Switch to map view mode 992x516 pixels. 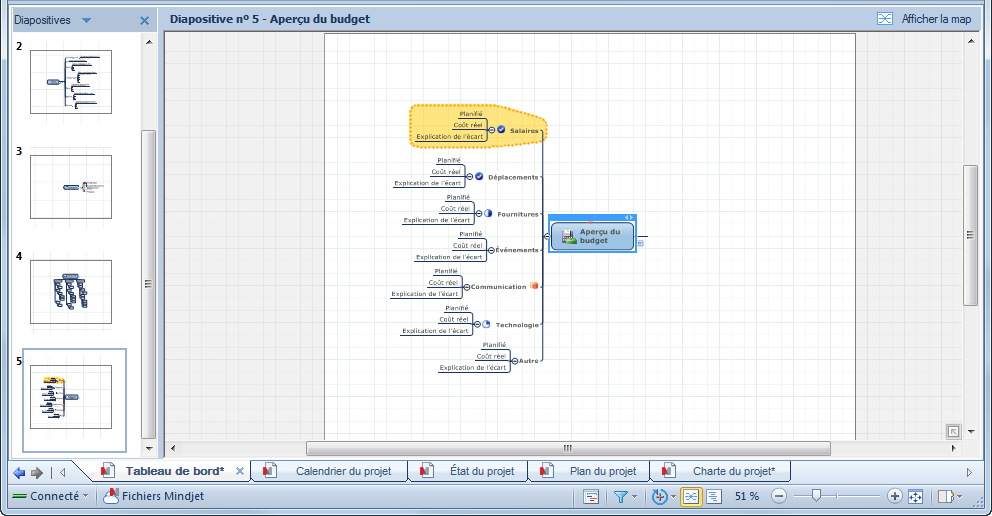691,496
